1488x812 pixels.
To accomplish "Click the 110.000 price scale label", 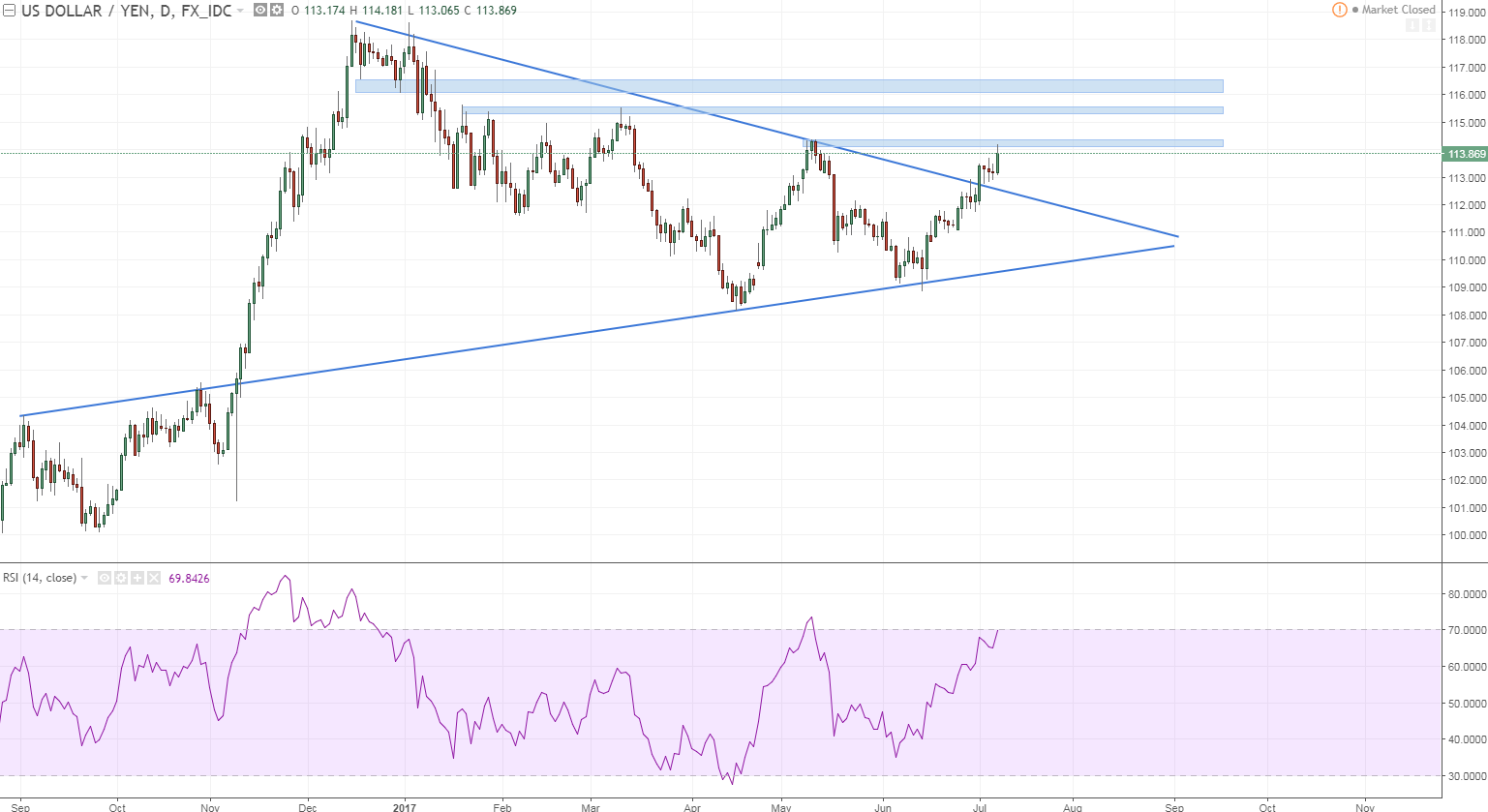I will pyautogui.click(x=1467, y=260).
